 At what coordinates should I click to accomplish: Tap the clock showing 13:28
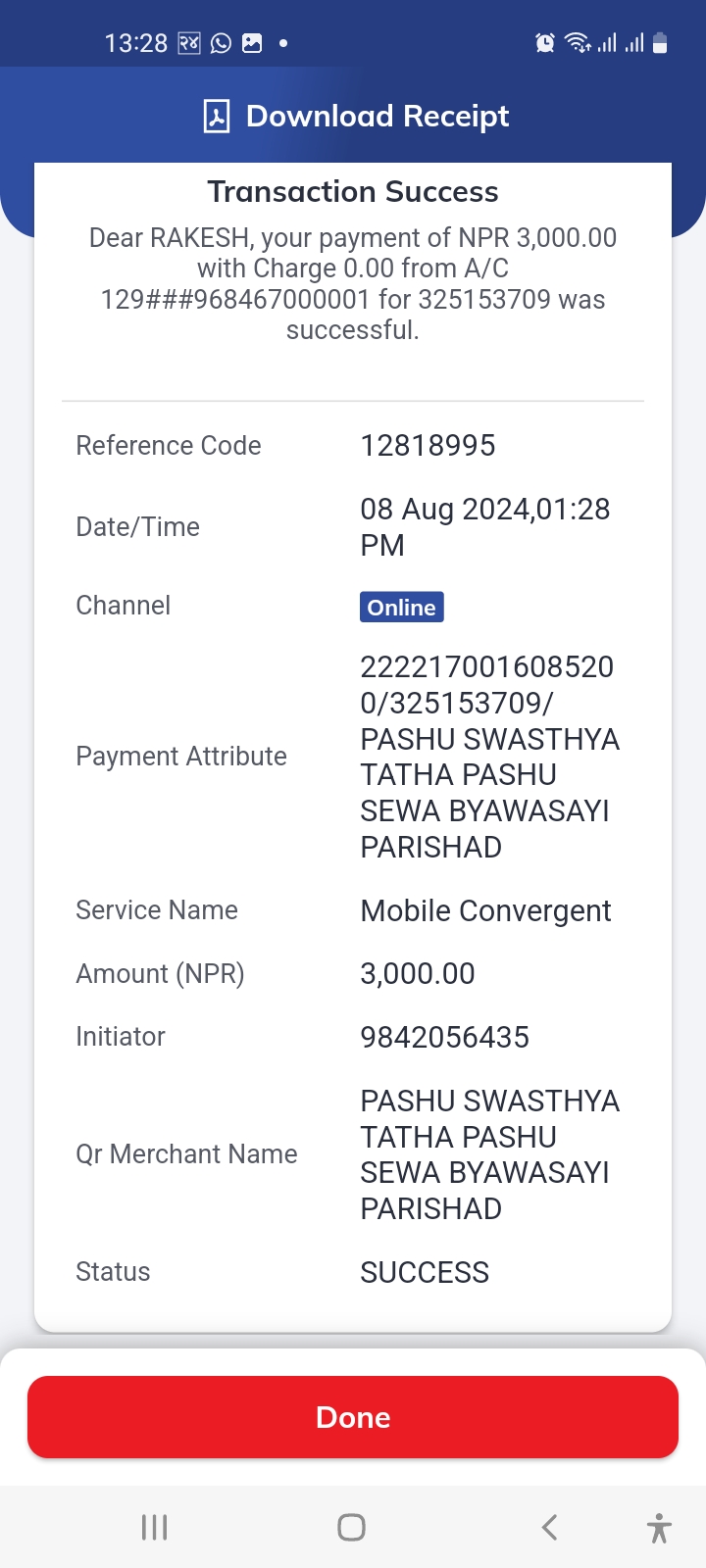click(136, 43)
